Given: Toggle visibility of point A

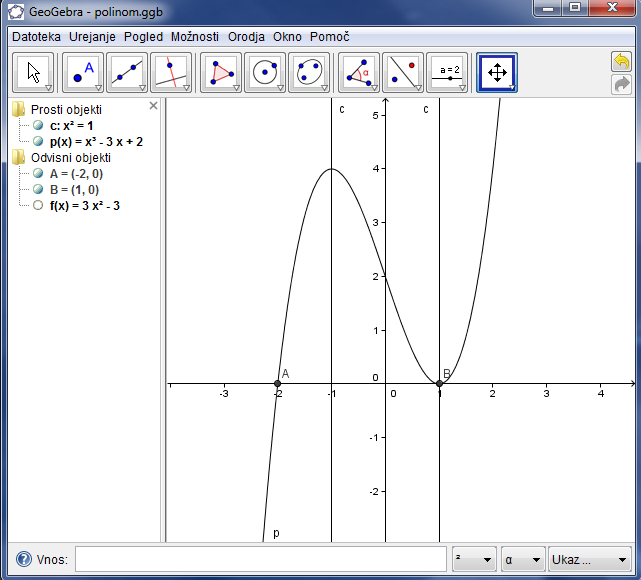Looking at the screenshot, I should (x=38, y=174).
